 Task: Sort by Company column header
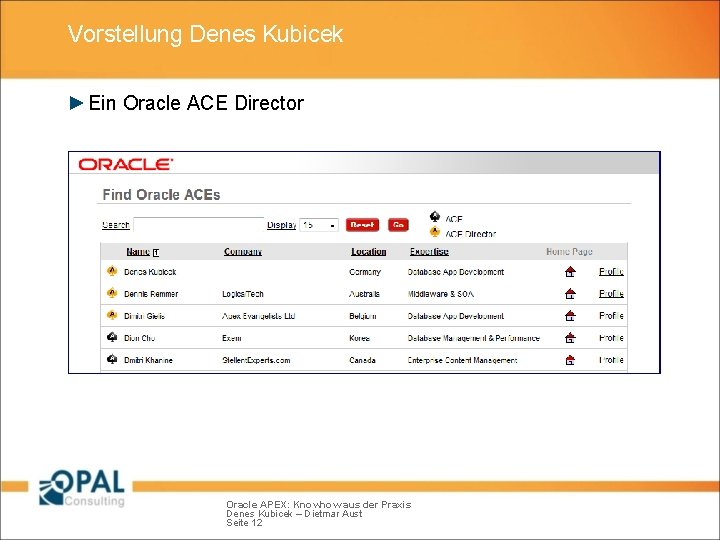pyautogui.click(x=243, y=252)
